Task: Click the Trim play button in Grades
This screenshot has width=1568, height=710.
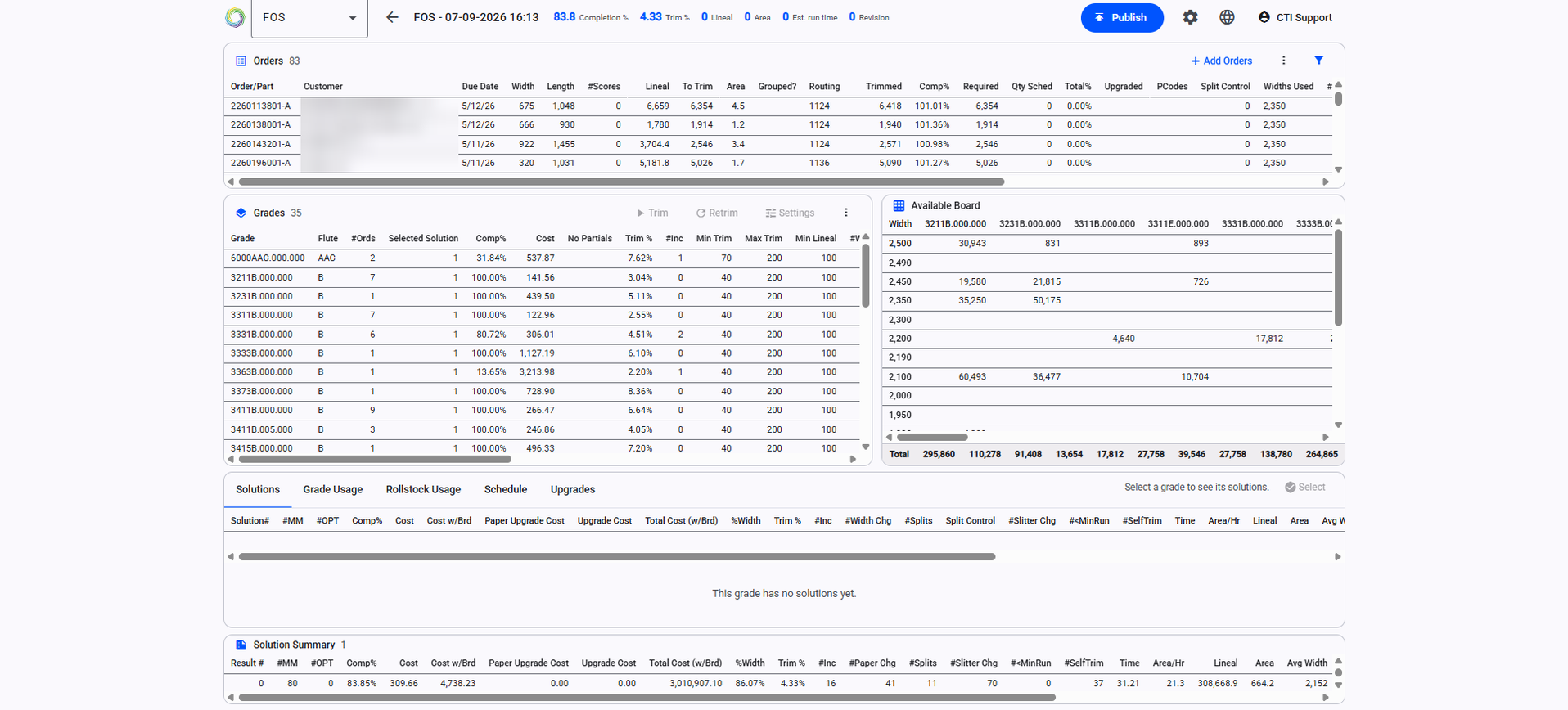Action: [652, 213]
